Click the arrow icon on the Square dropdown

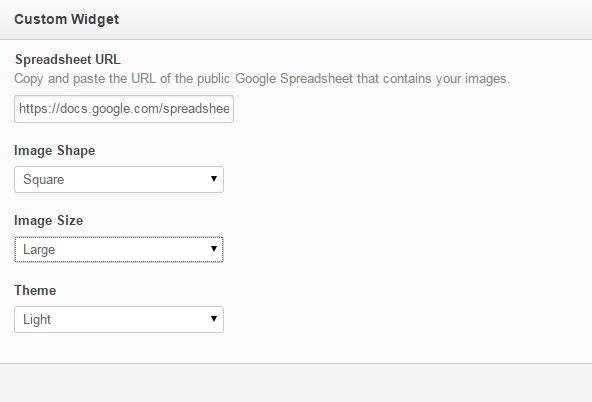tap(214, 179)
